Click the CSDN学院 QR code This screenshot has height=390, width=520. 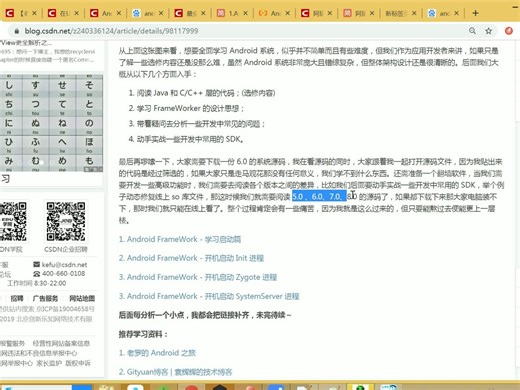tap(13, 221)
